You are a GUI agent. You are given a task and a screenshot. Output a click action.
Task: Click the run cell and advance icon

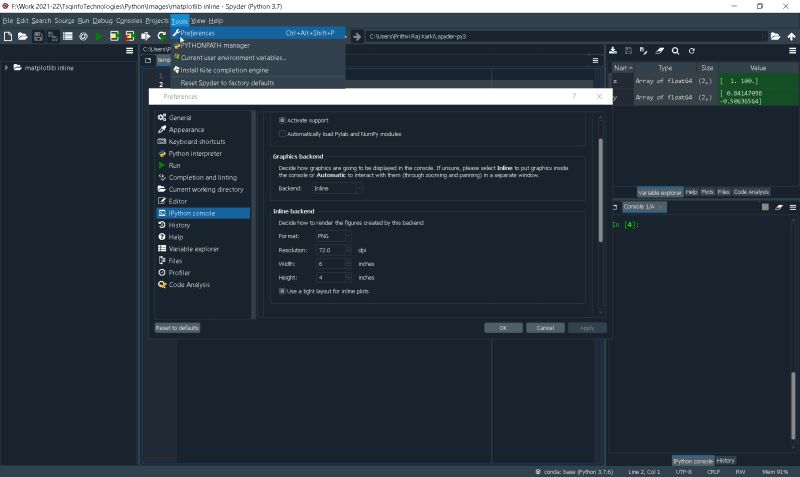[x=130, y=36]
